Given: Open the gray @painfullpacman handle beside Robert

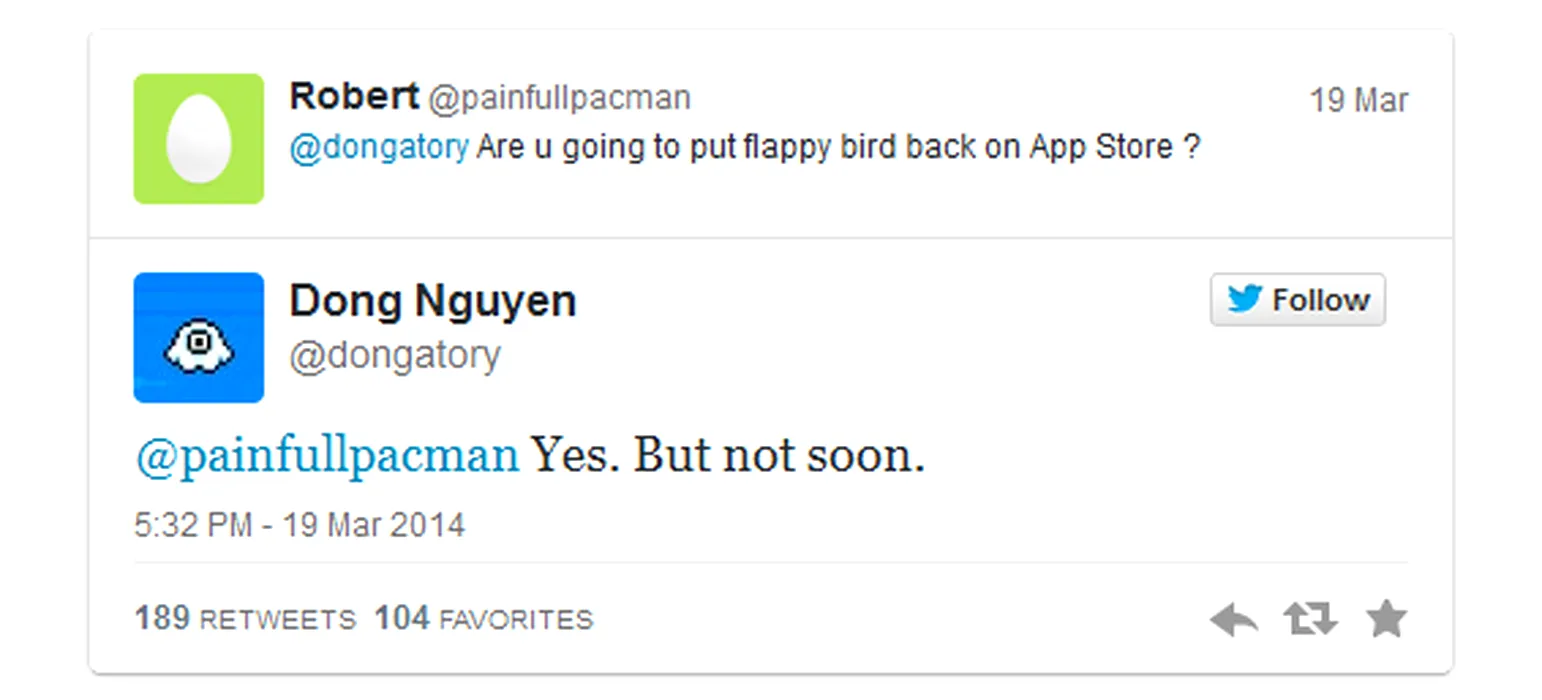Looking at the screenshot, I should point(559,98).
